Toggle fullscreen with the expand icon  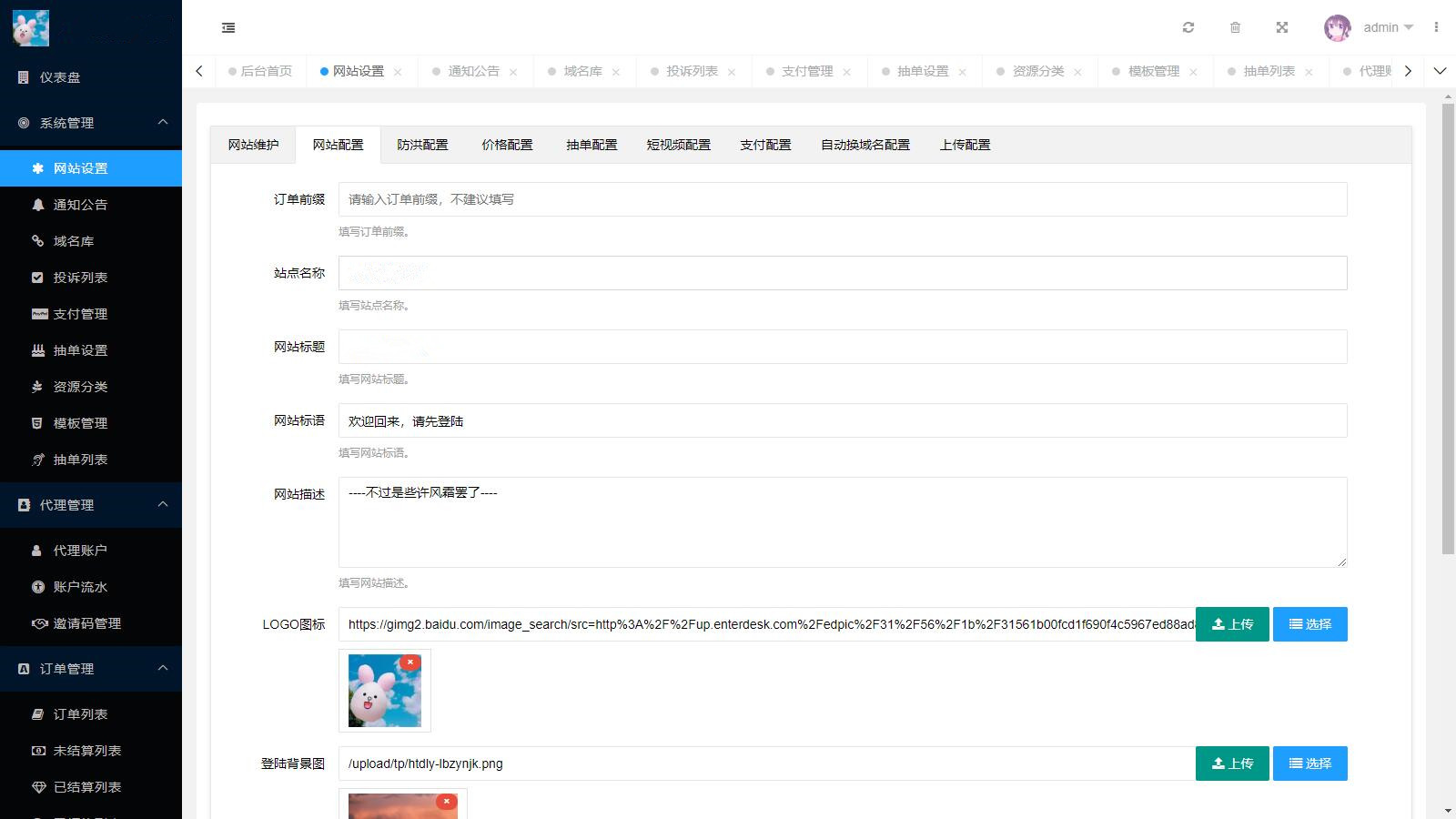(x=1282, y=27)
